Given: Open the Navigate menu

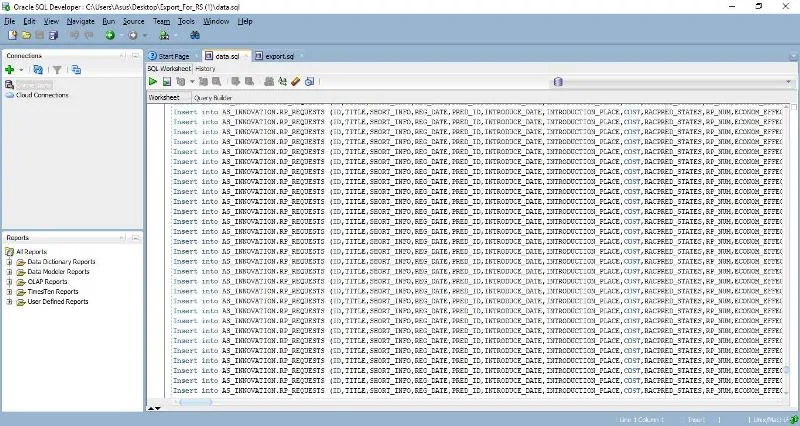Looking at the screenshot, I should pyautogui.click(x=81, y=21).
